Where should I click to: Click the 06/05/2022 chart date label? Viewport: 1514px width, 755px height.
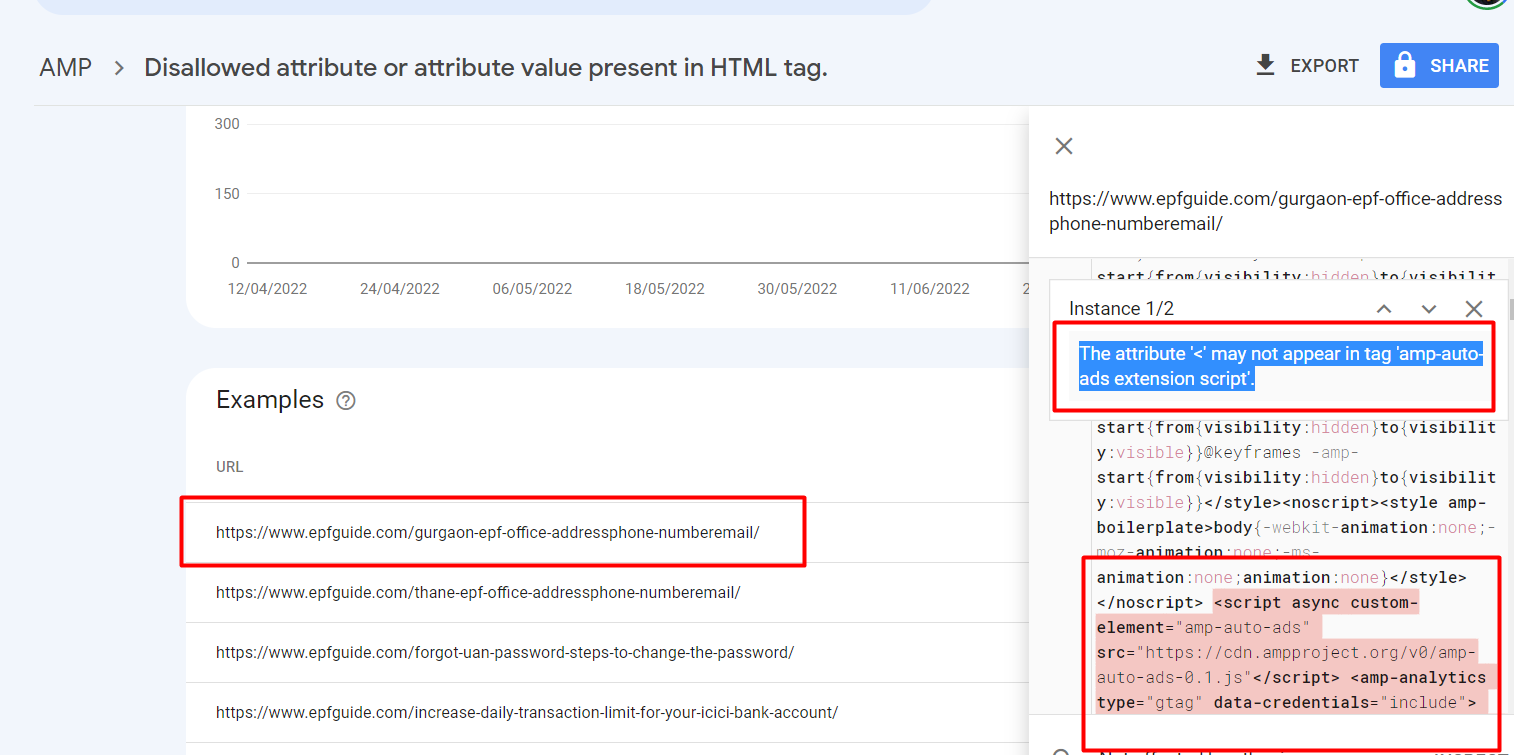coord(532,289)
